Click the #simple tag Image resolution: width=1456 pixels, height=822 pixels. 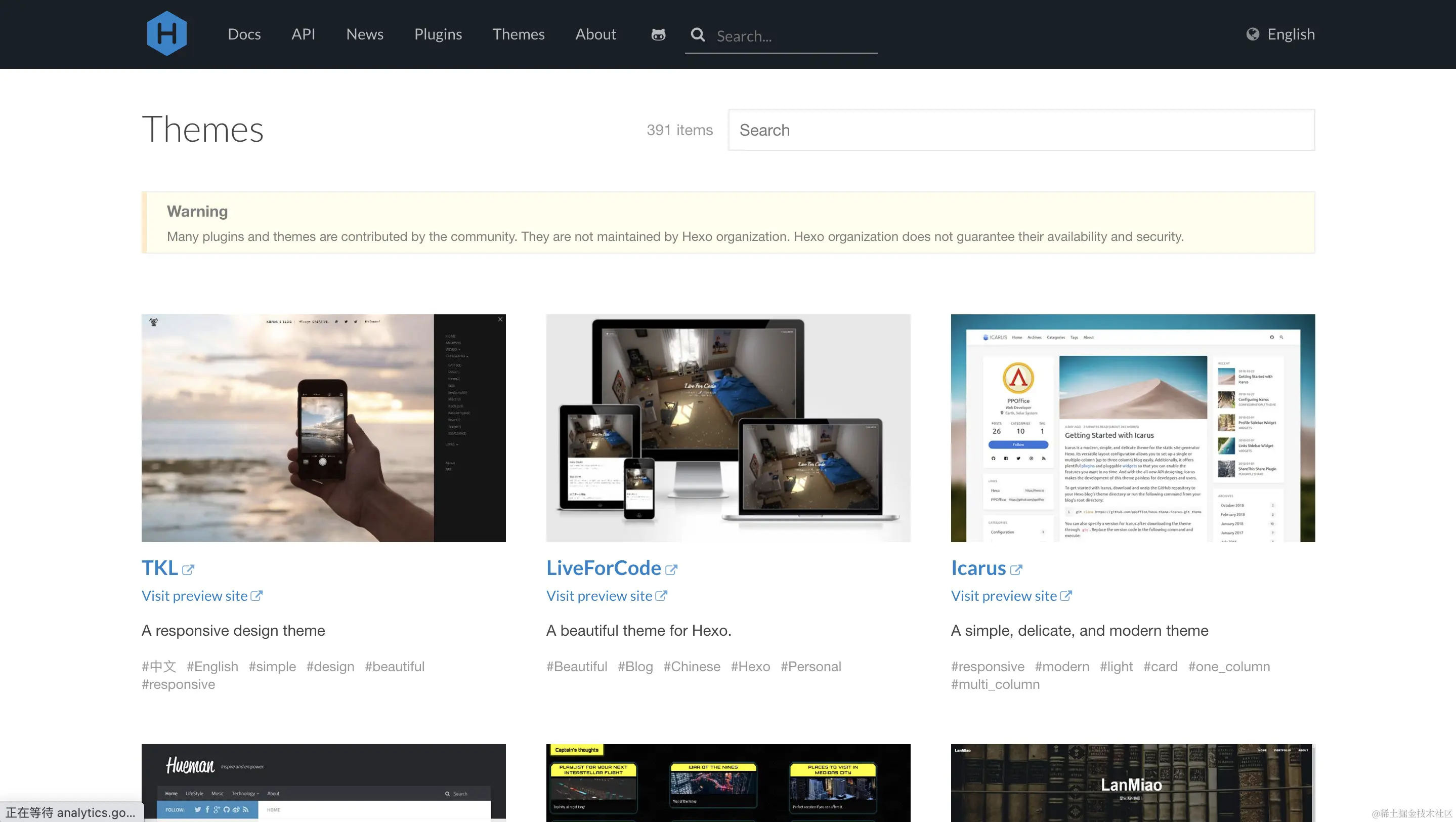[273, 667]
